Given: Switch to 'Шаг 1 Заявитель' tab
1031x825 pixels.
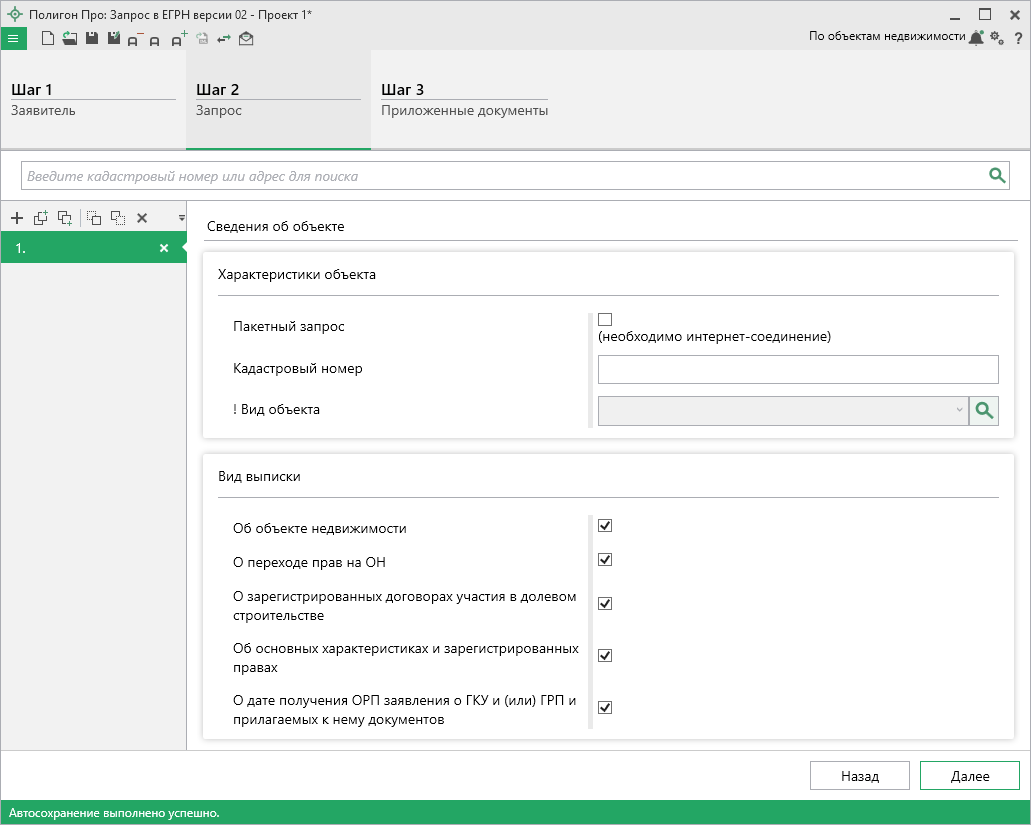Looking at the screenshot, I should click(93, 100).
